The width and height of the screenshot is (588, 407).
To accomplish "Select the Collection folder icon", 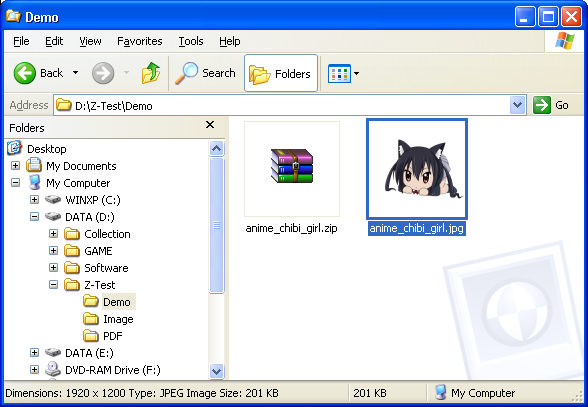I will (x=72, y=234).
